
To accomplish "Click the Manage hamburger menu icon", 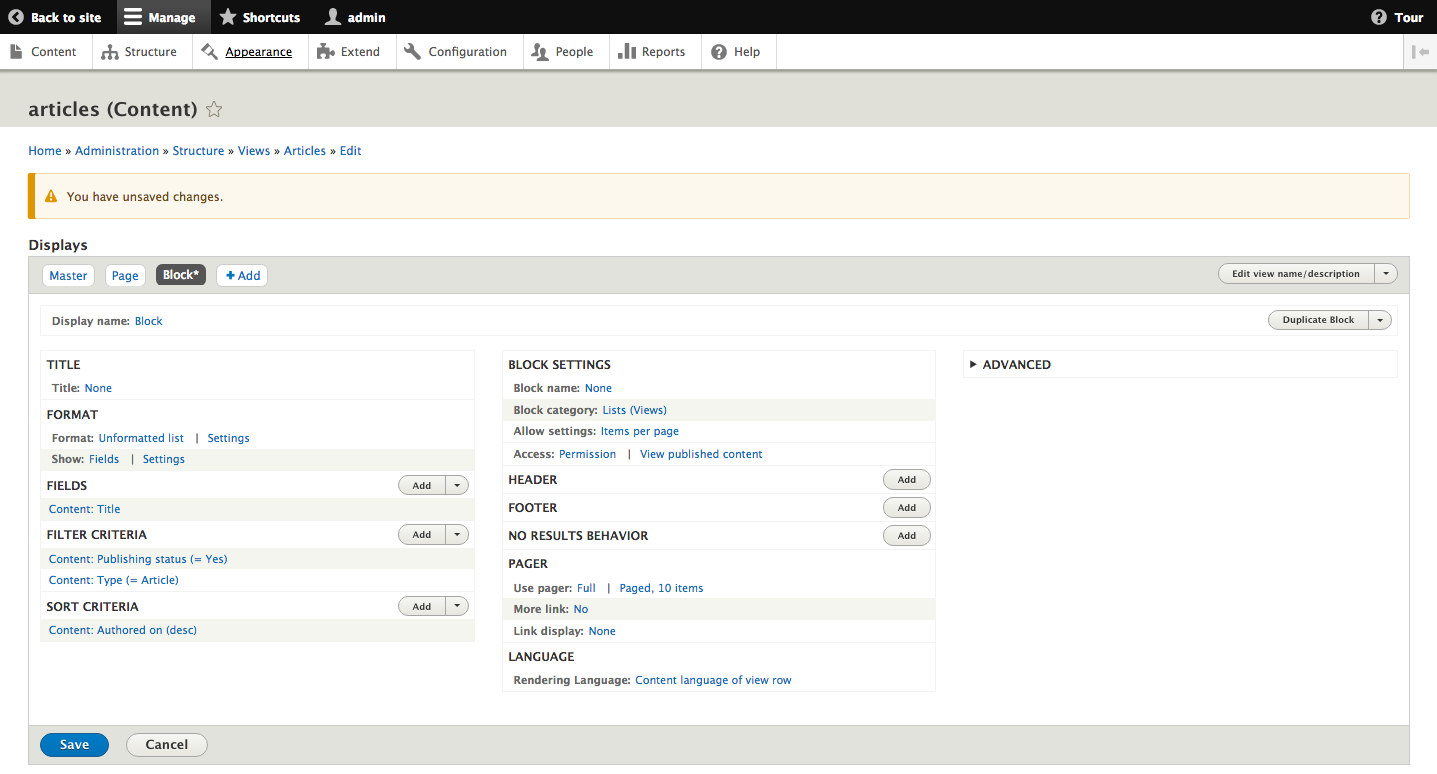I will click(133, 17).
